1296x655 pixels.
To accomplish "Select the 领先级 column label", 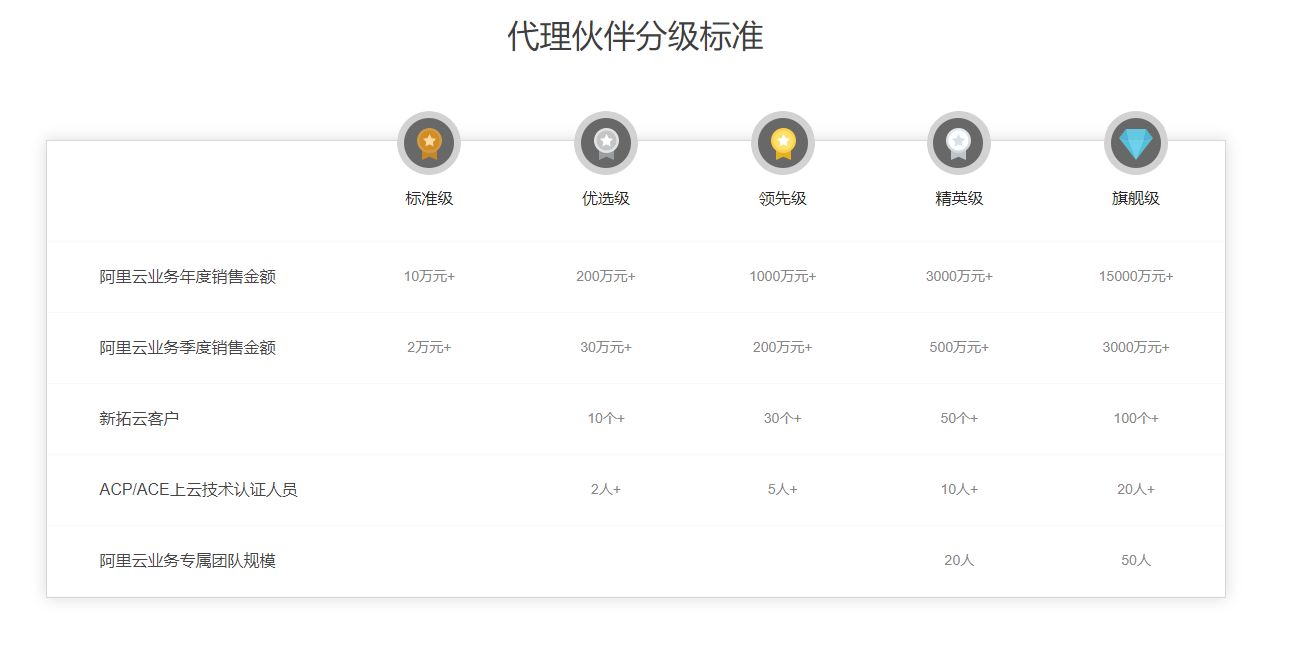I will [783, 198].
